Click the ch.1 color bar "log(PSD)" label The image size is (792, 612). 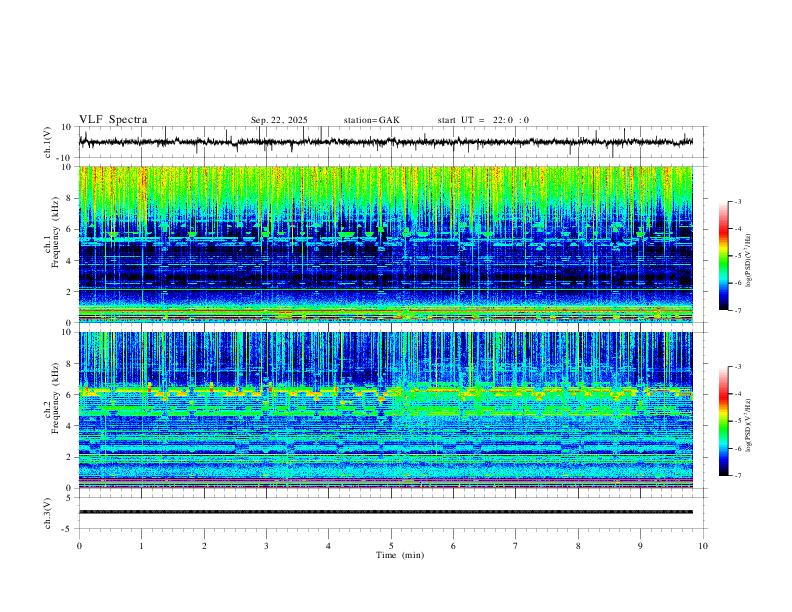[749, 261]
